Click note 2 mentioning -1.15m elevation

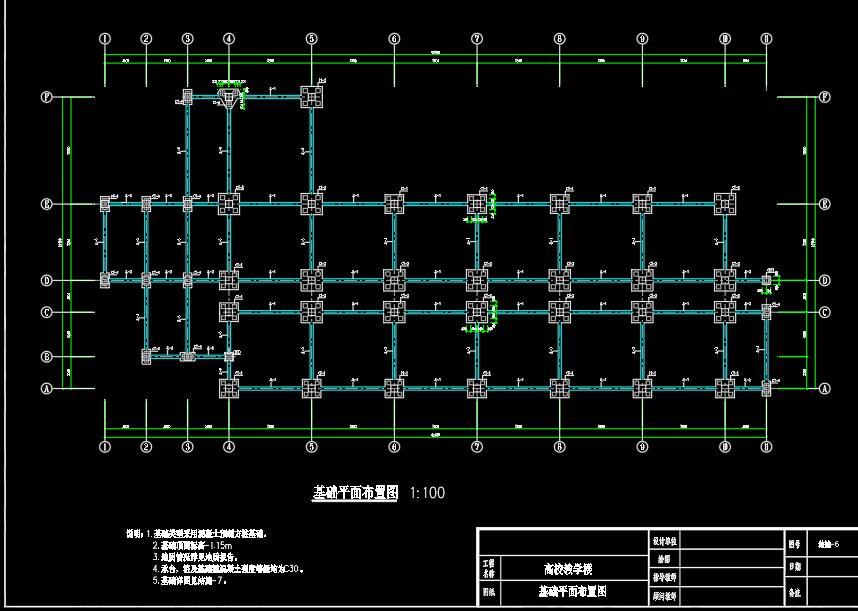pos(193,545)
